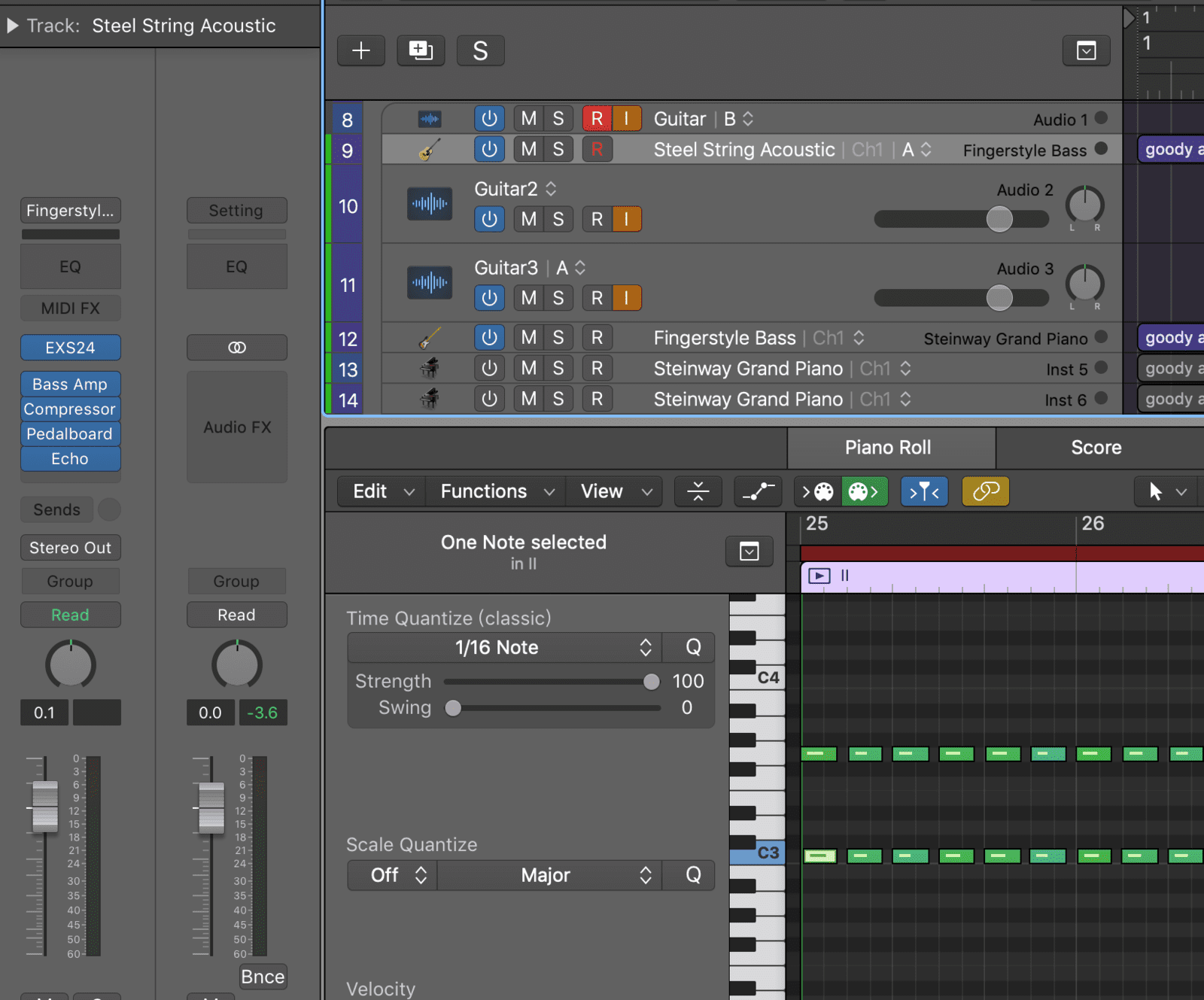The image size is (1204, 1000).
Task: Click the region play icon in piano roll
Action: coord(819,576)
